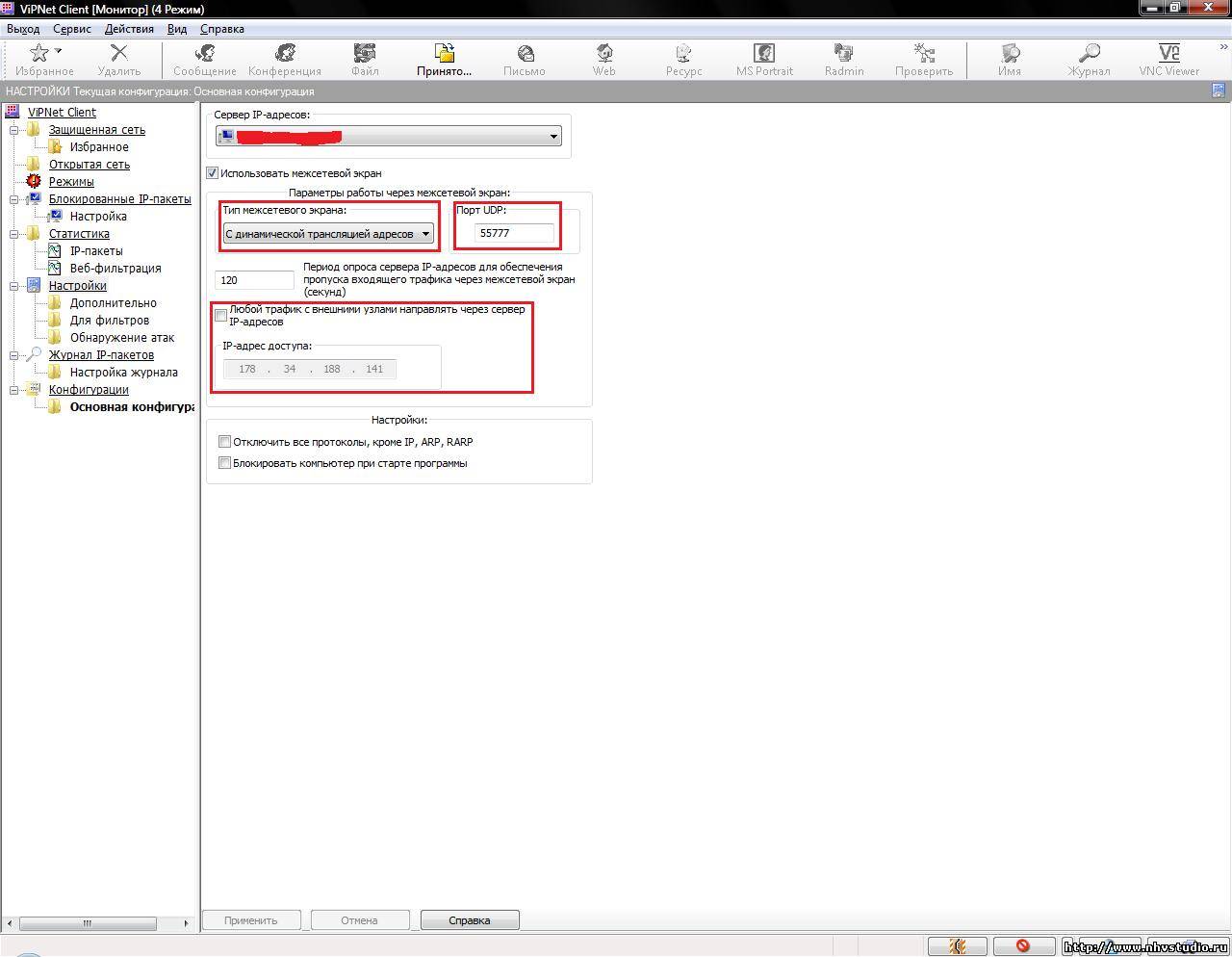
Task: Click the Блокированные IP-пакеты node icon
Action: 34,198
